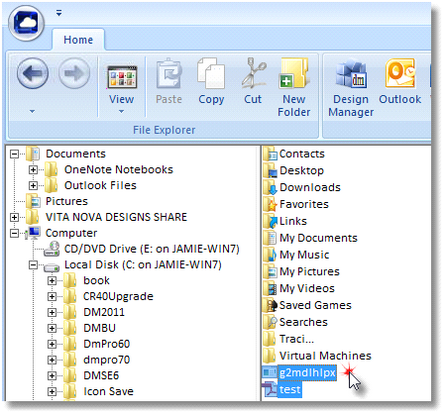Open quick access toolbar customize arrow
445x415 pixels.
[59, 13]
